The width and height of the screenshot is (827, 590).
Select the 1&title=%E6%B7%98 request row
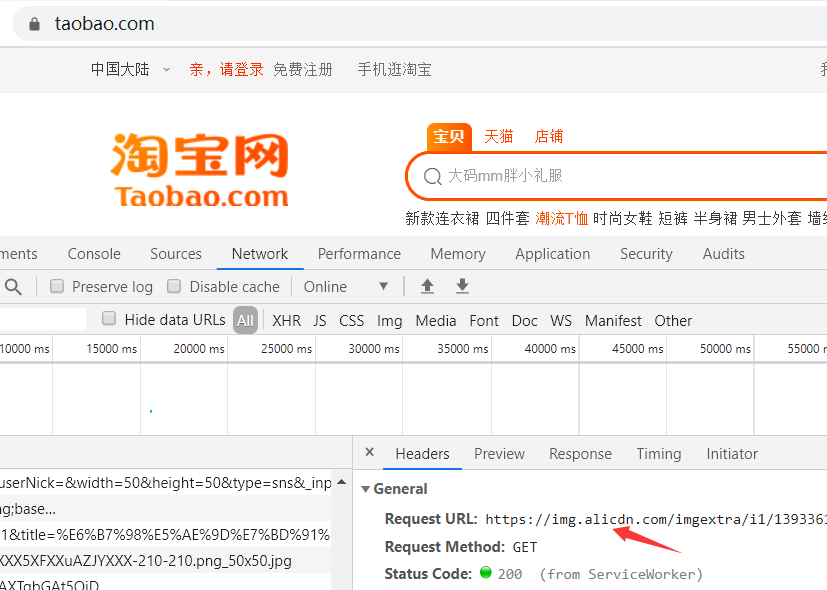(166, 535)
